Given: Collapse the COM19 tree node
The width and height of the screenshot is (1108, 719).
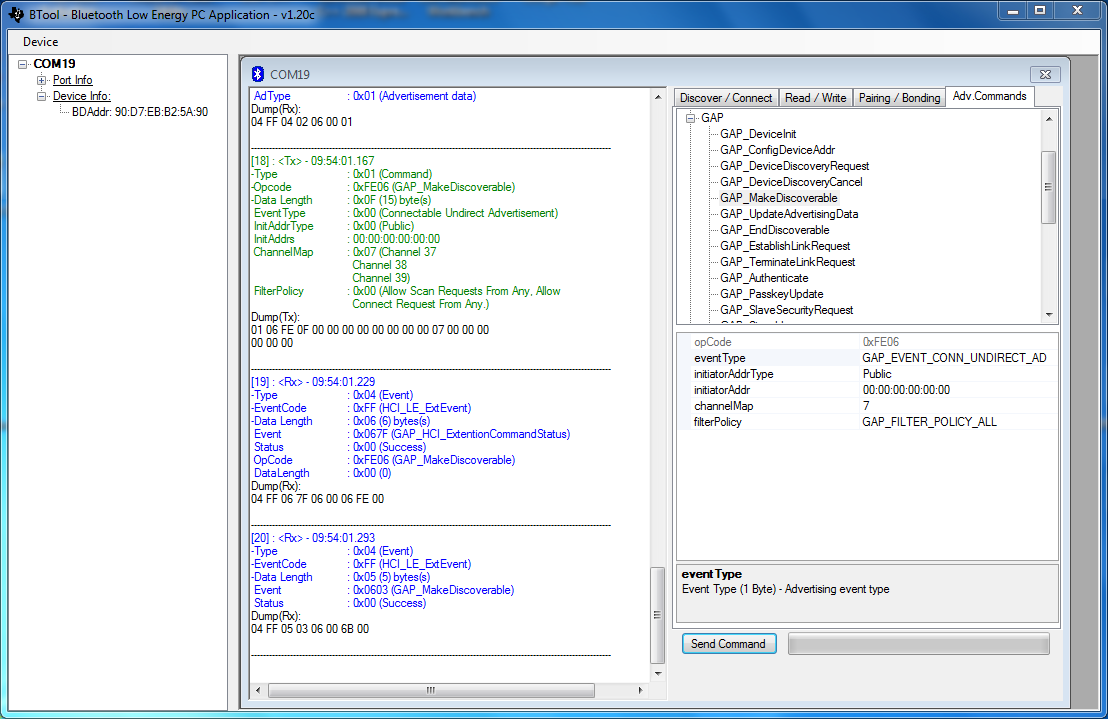Looking at the screenshot, I should pos(23,64).
